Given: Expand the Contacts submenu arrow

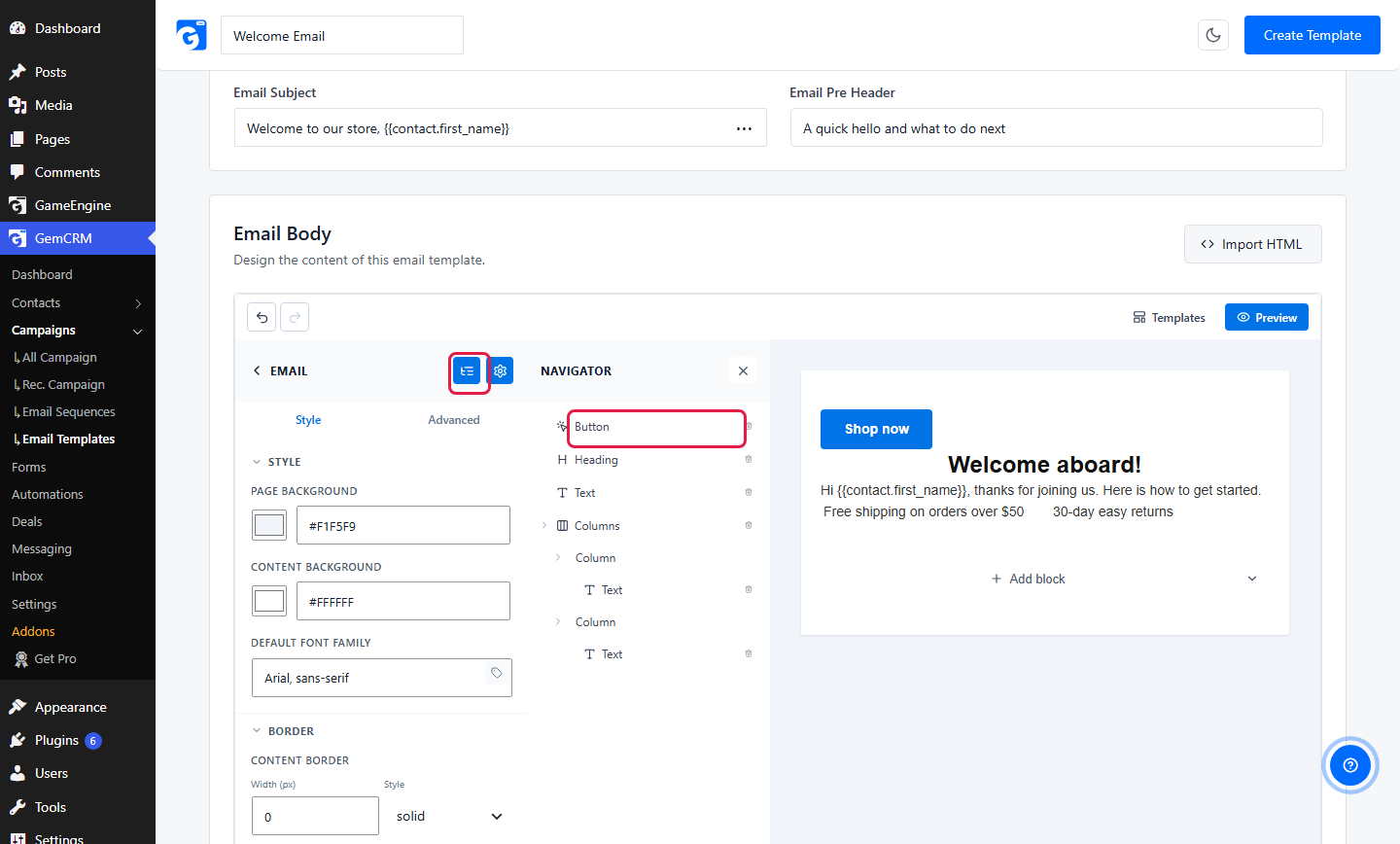Looking at the screenshot, I should coord(138,303).
